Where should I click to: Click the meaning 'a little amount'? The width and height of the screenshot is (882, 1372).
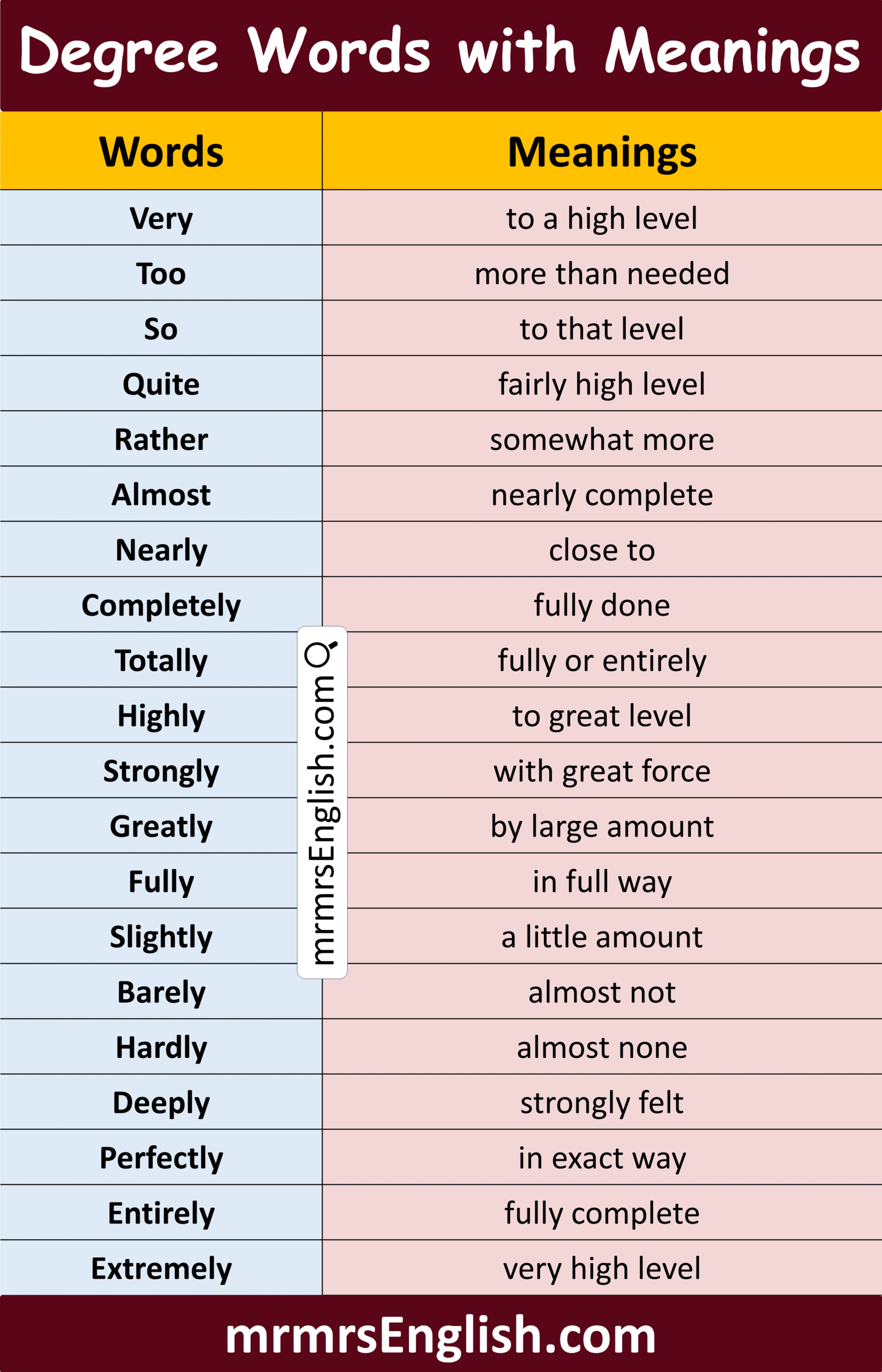602,937
